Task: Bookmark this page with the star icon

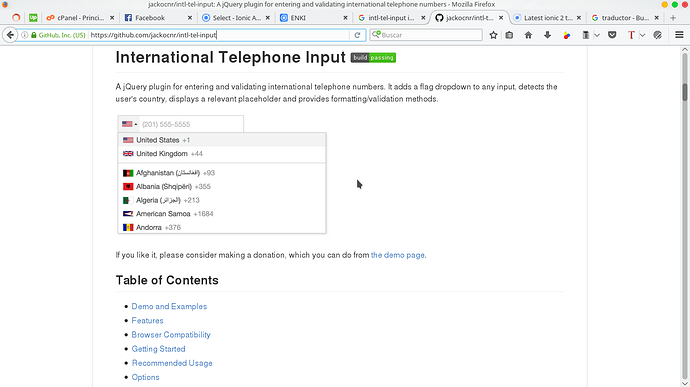Action: click(493, 35)
